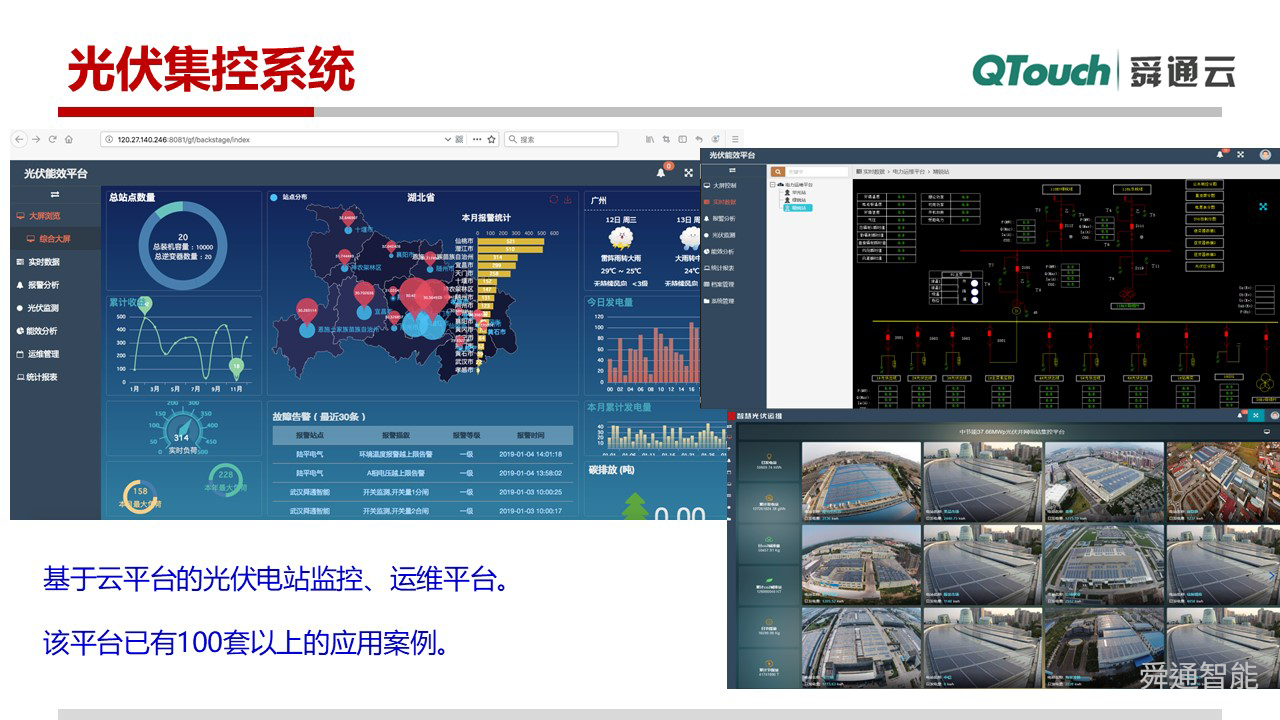Click the browser search input field
The width and height of the screenshot is (1280, 720).
566,139
